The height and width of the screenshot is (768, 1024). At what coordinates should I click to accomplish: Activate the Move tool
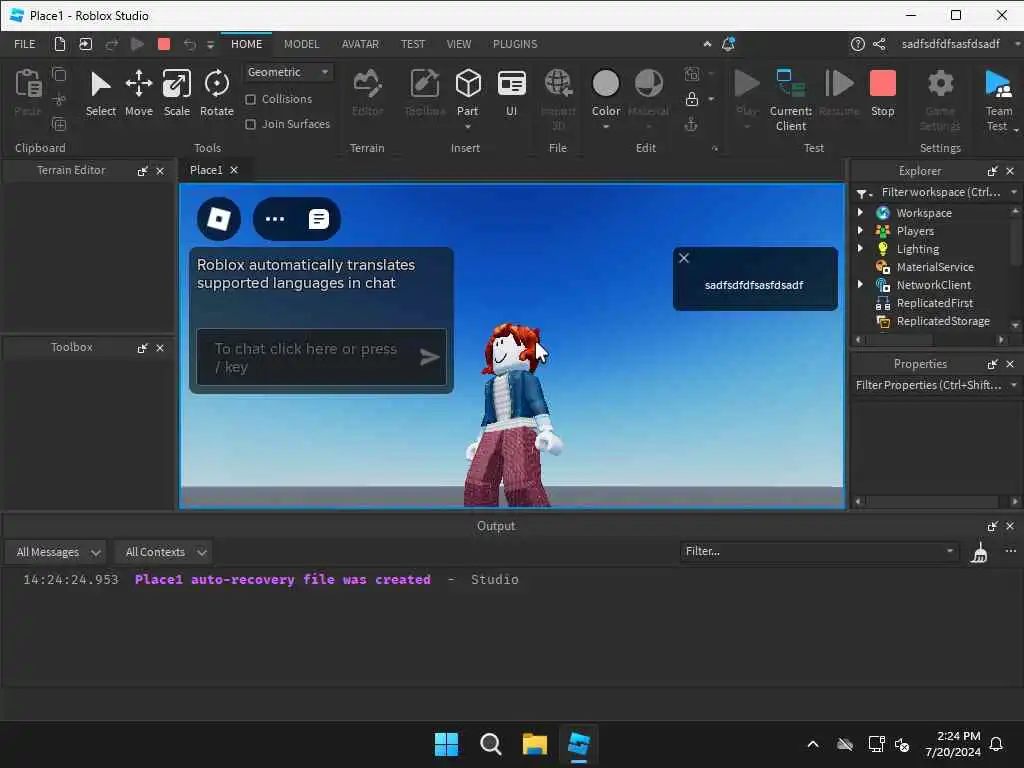tap(138, 93)
